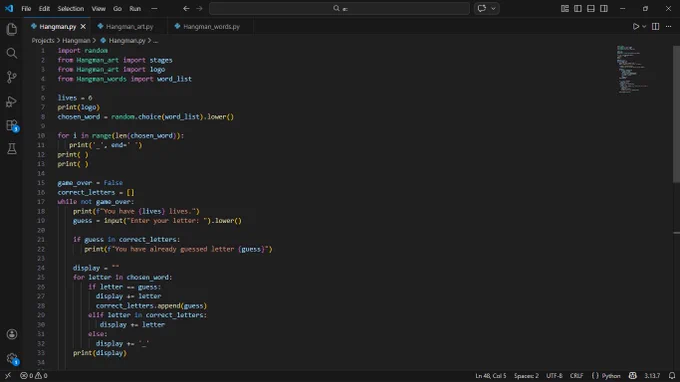The height and width of the screenshot is (382, 680).
Task: Open Customize Layout icon
Action: pyautogui.click(x=565, y=8)
